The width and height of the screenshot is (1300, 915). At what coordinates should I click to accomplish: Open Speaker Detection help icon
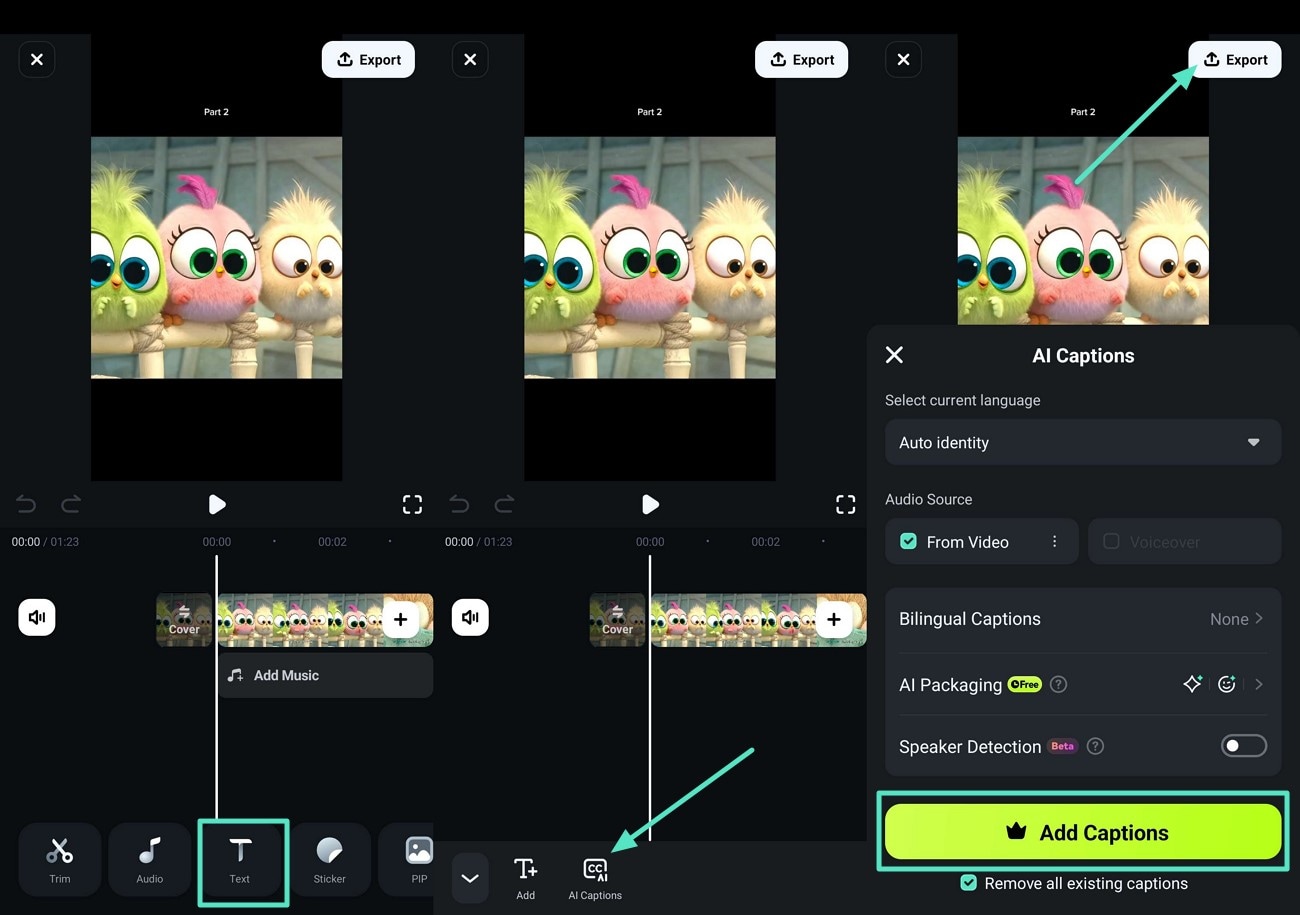click(1096, 746)
